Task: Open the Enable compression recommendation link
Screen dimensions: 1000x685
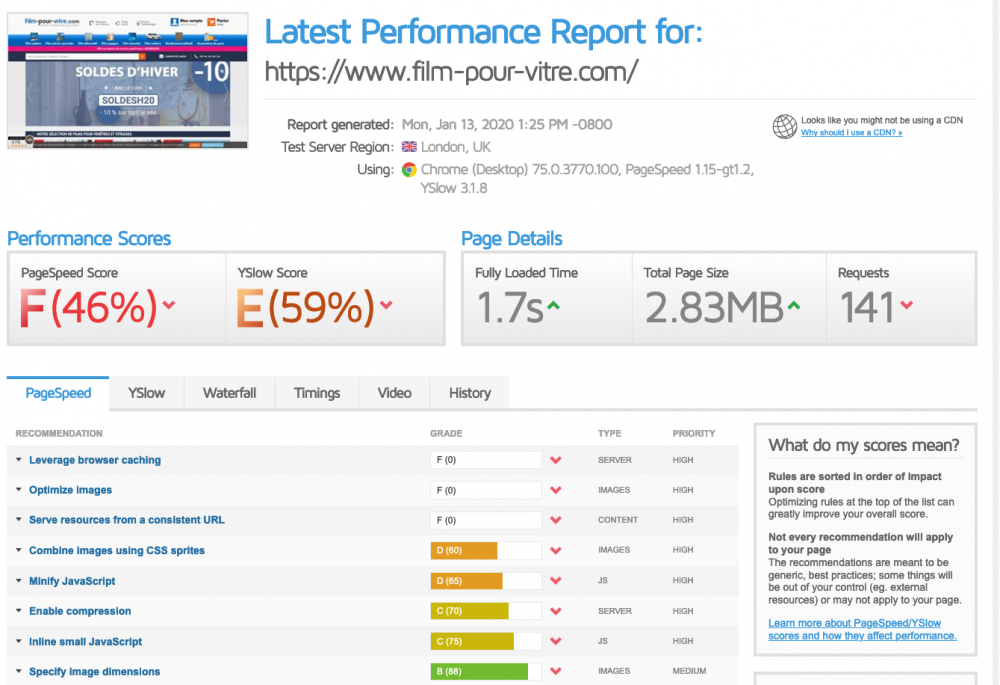Action: click(x=80, y=611)
